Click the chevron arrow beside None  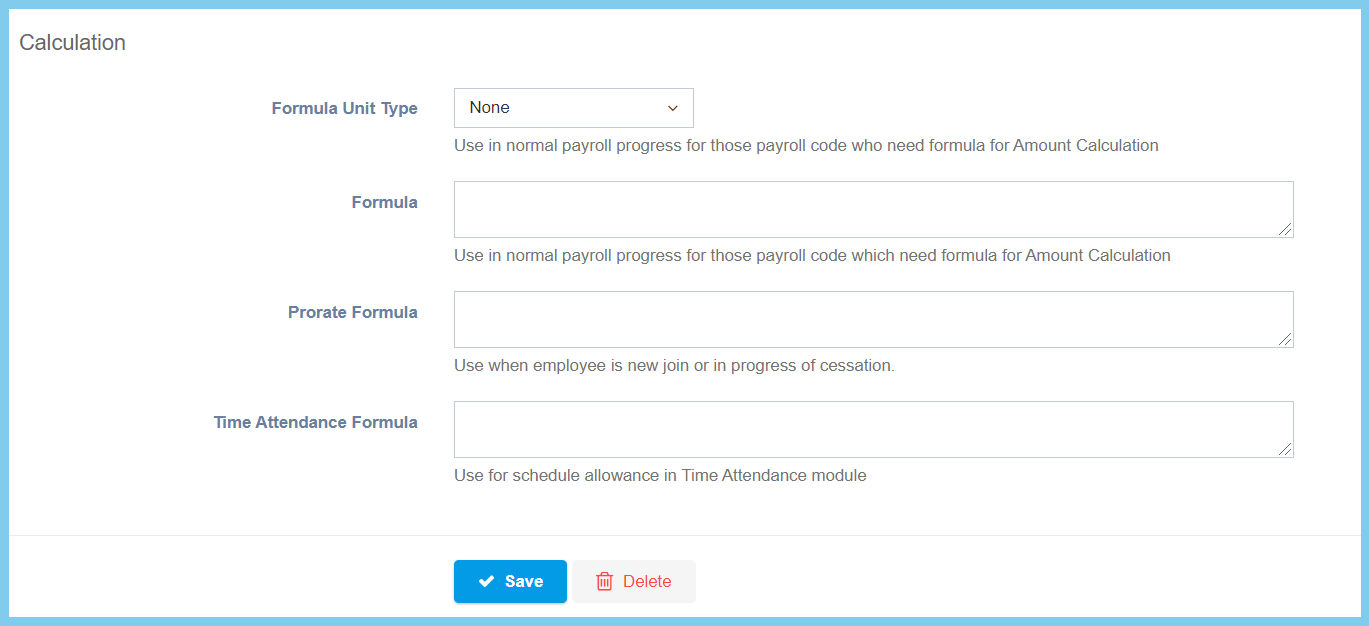673,108
